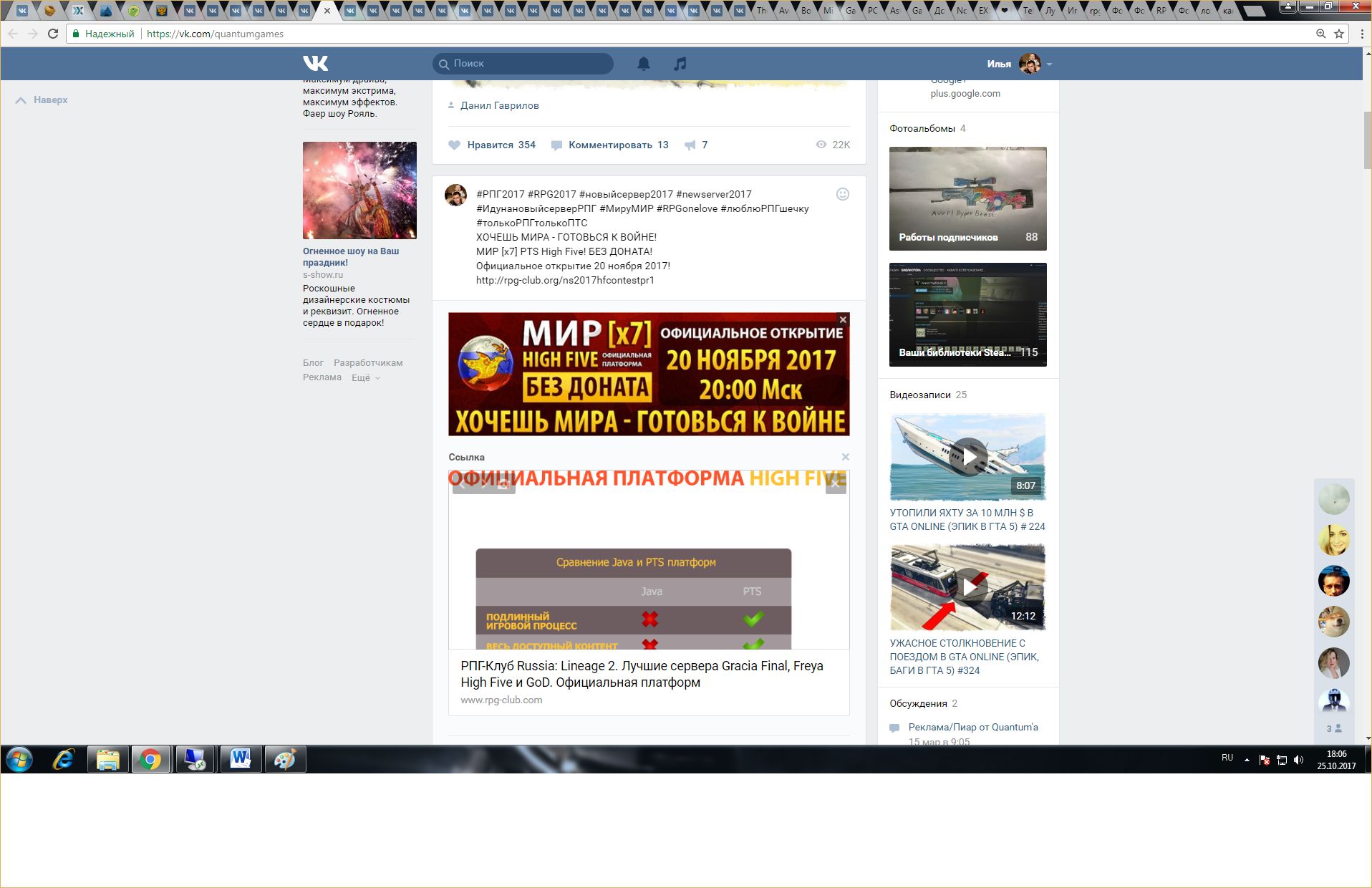The image size is (1372, 888).
Task: Next preview image arrow
Action: coord(483,484)
